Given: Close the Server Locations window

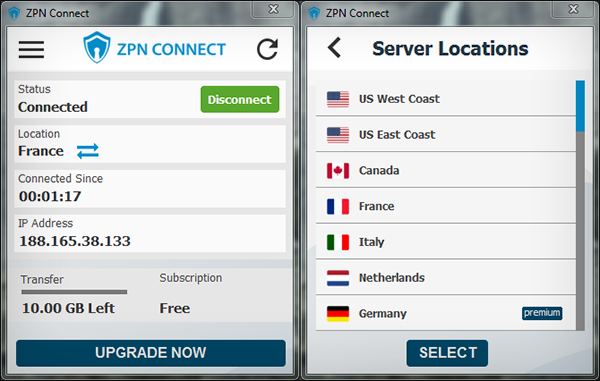Looking at the screenshot, I should (573, 9).
